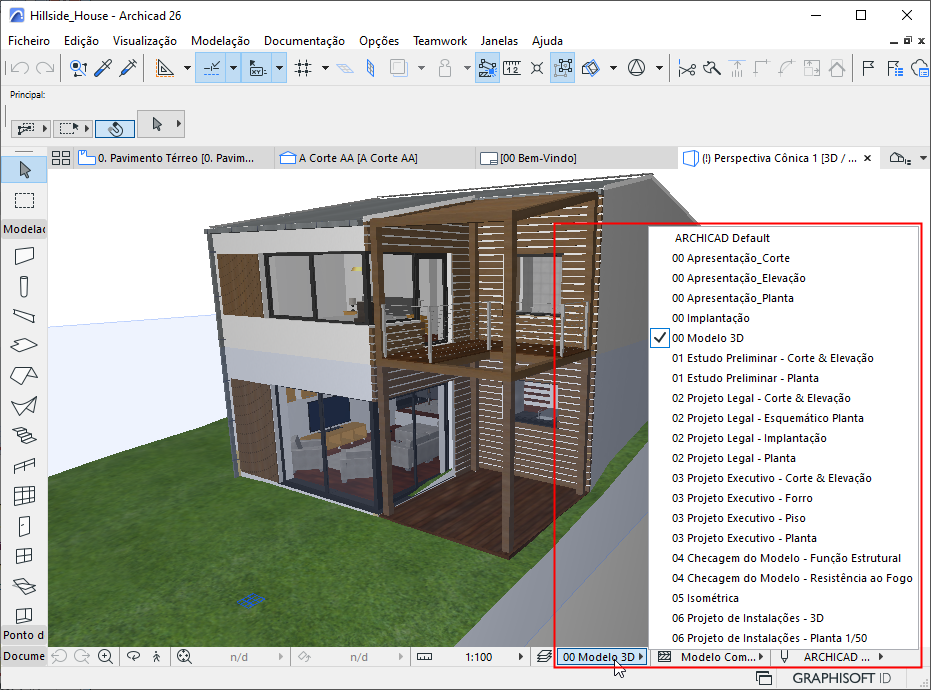The image size is (931, 690).
Task: Switch to the A Corte AA tab
Action: click(x=358, y=158)
